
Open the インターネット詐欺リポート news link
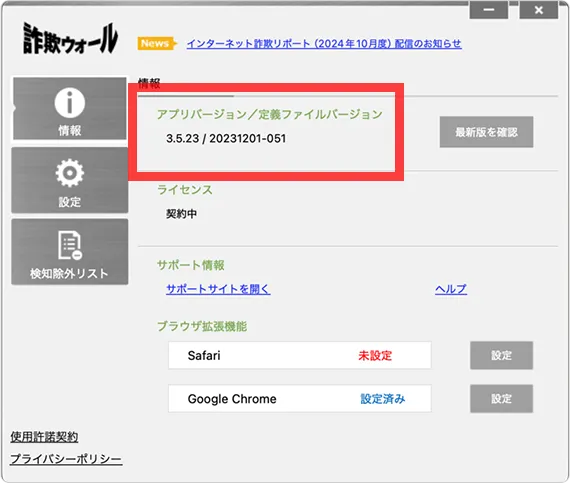pos(324,44)
